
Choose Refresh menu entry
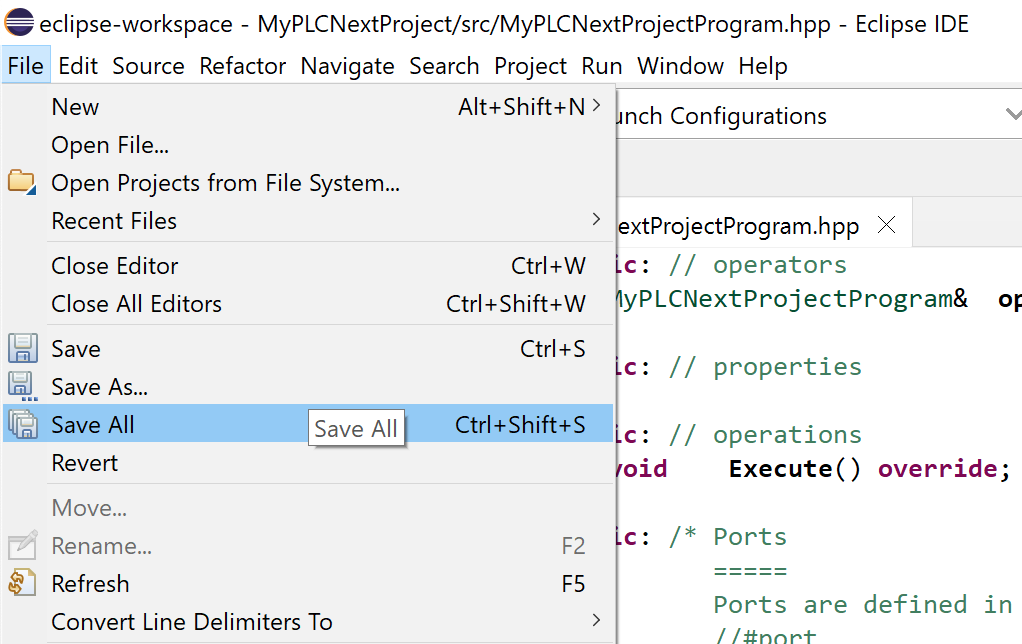308,583
